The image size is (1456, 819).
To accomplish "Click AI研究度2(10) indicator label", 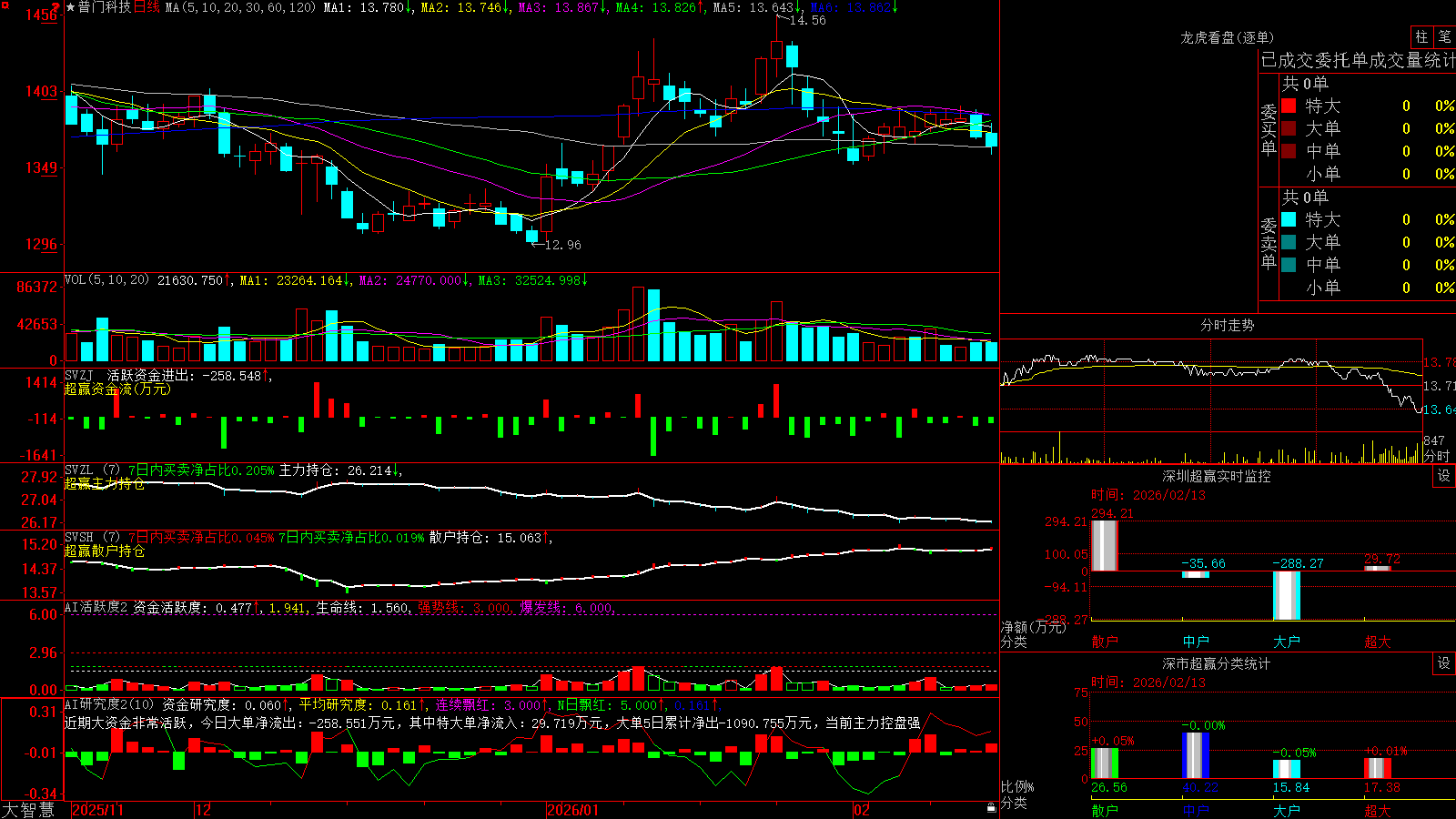I will pyautogui.click(x=109, y=704).
